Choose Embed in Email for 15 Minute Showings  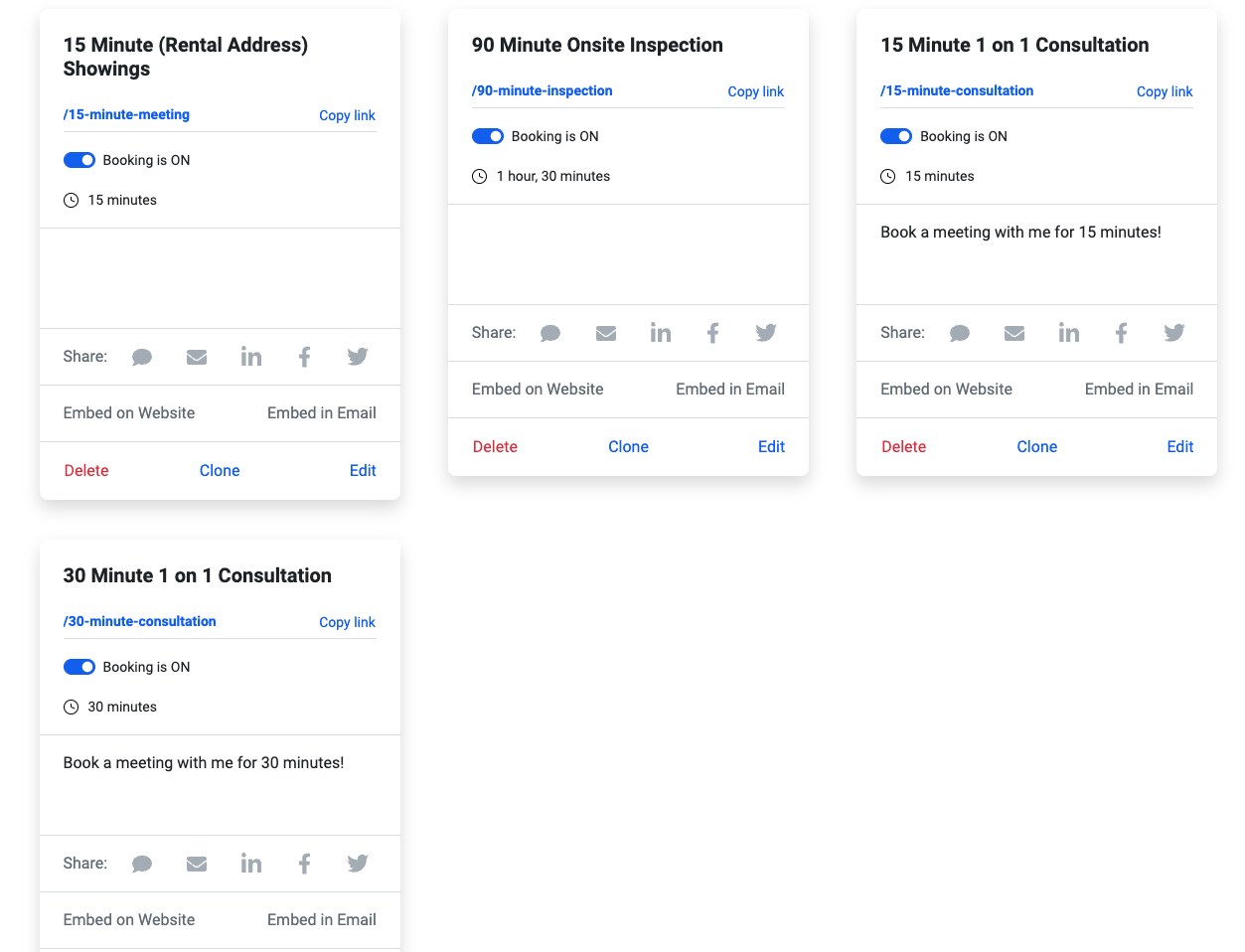pyautogui.click(x=321, y=413)
